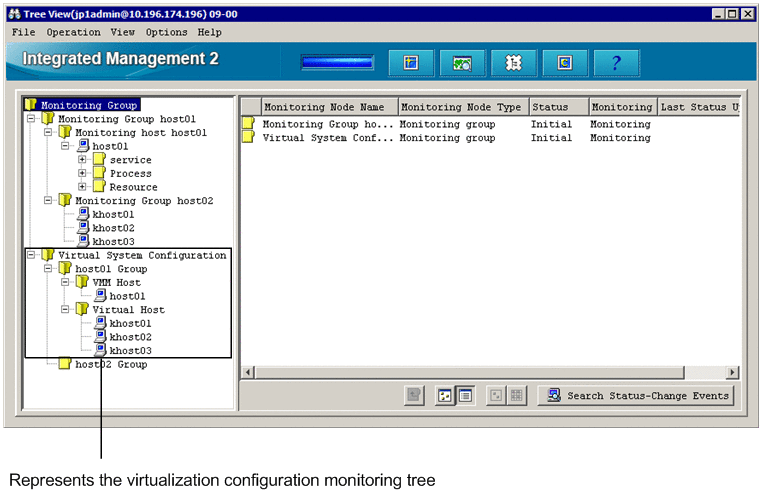Click the grayed-out up-level icon at bottom
Image resolution: width=762 pixels, height=494 pixels.
[414, 396]
